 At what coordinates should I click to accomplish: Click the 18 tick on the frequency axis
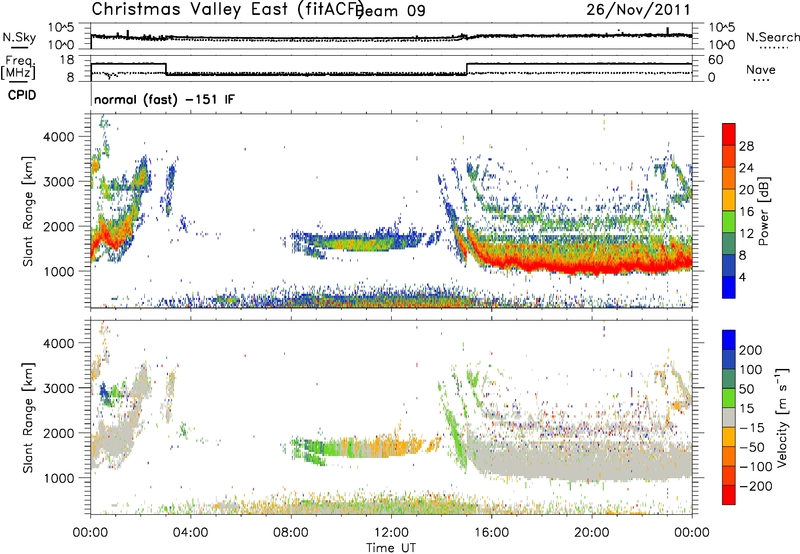coord(67,60)
